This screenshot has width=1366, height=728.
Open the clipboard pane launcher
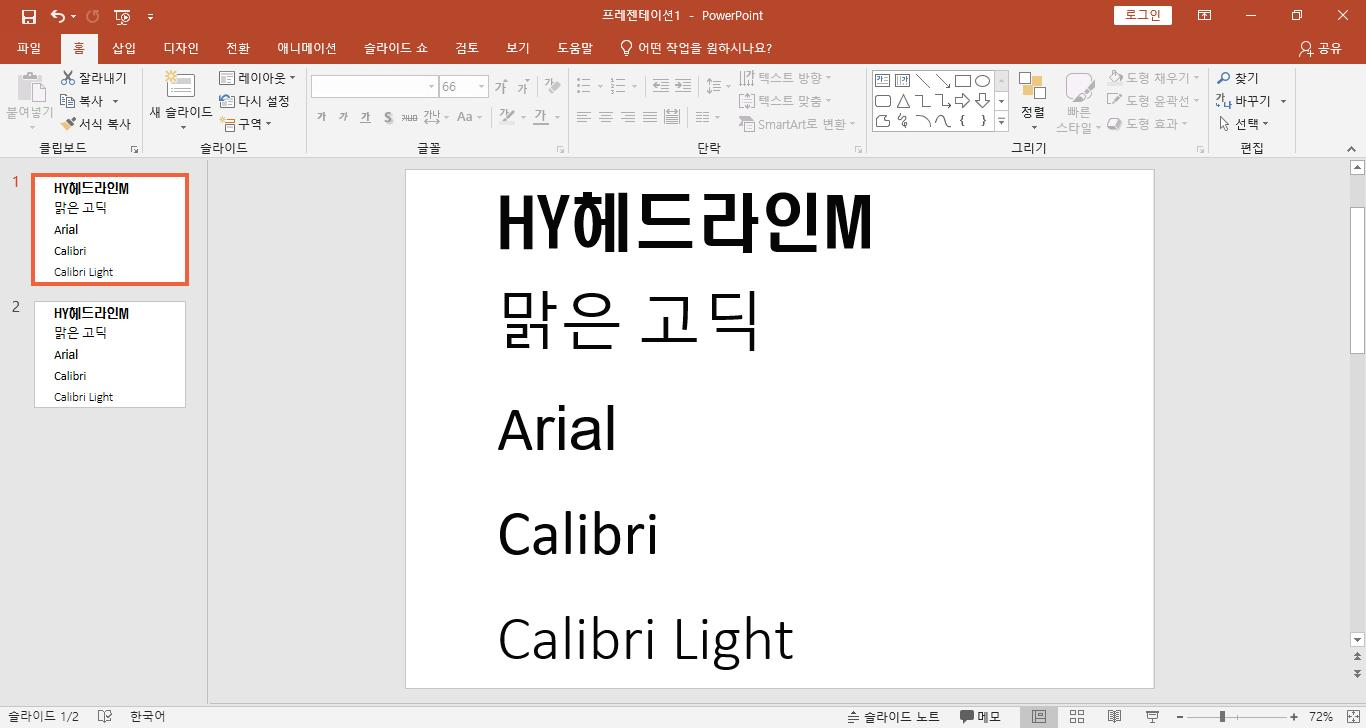tap(134, 150)
